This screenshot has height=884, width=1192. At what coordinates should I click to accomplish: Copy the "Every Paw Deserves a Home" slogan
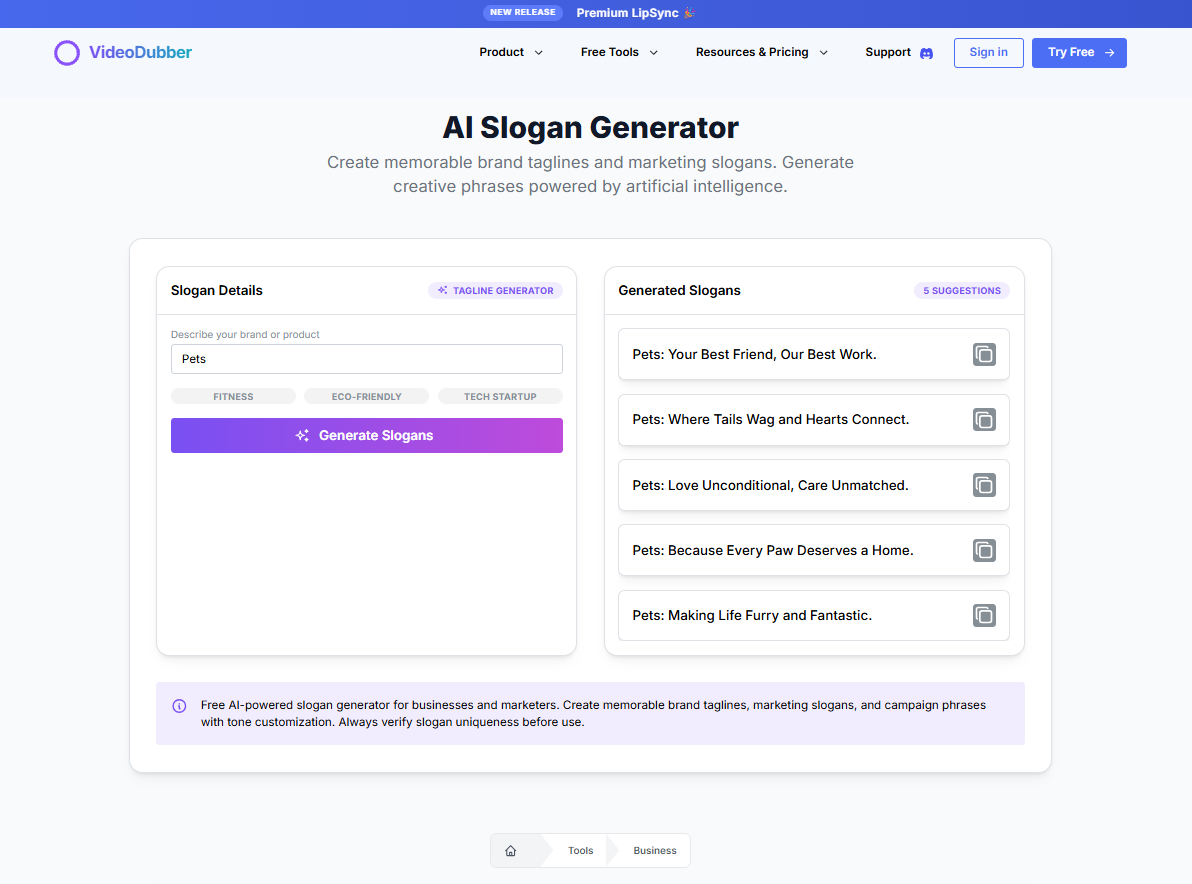click(984, 550)
